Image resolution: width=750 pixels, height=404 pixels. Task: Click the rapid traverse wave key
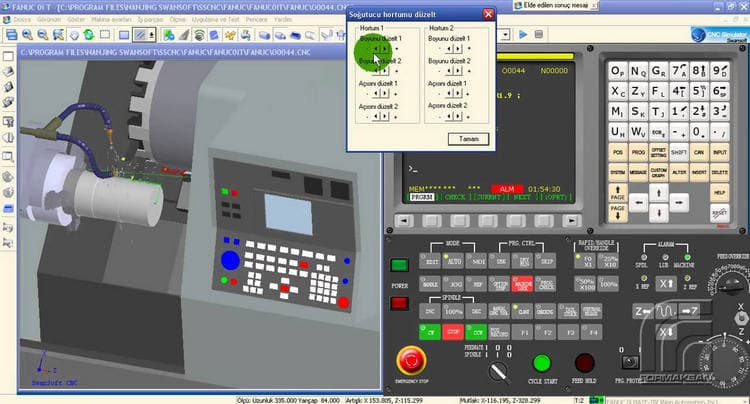(665, 311)
